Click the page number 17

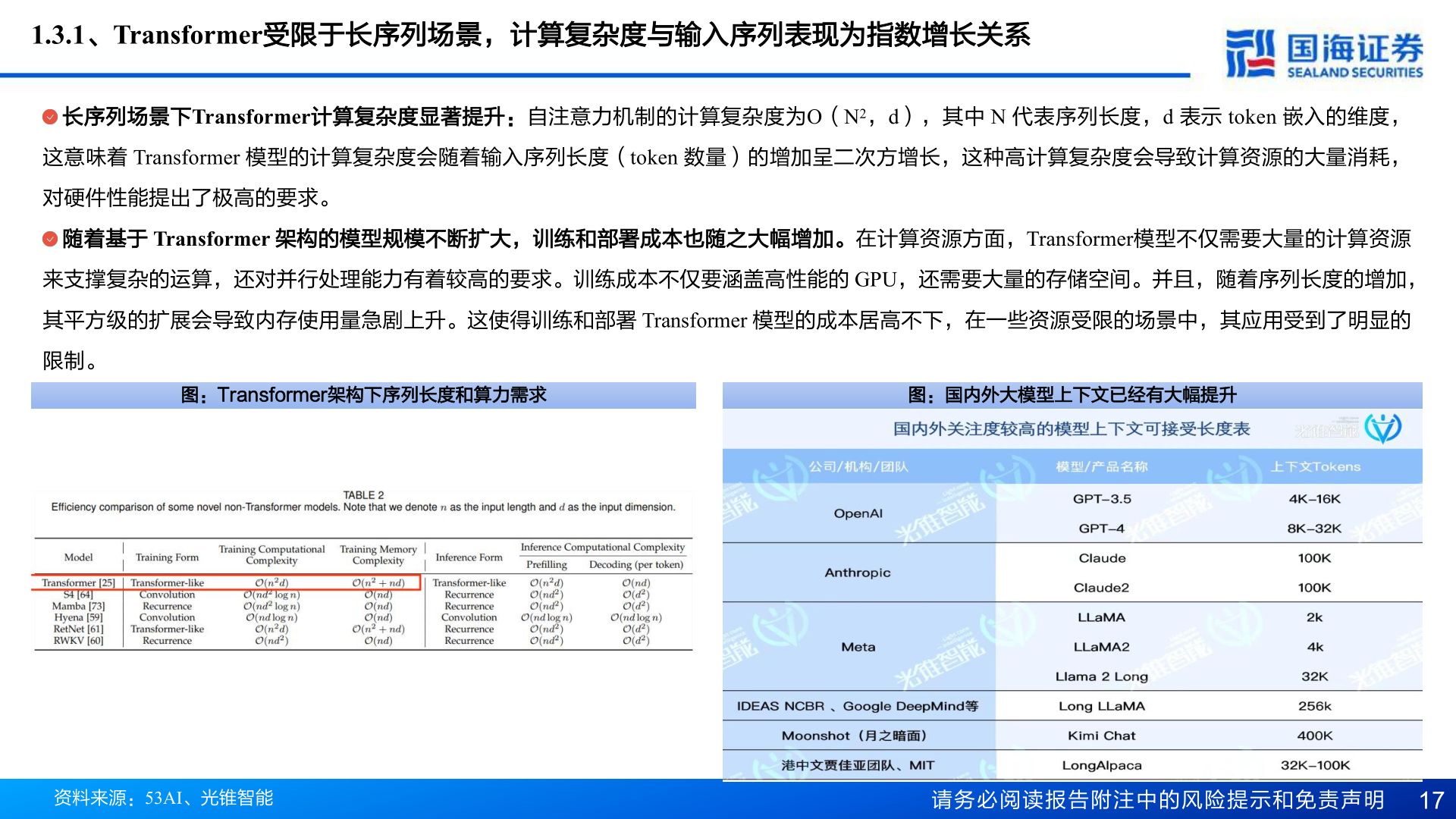1432,801
